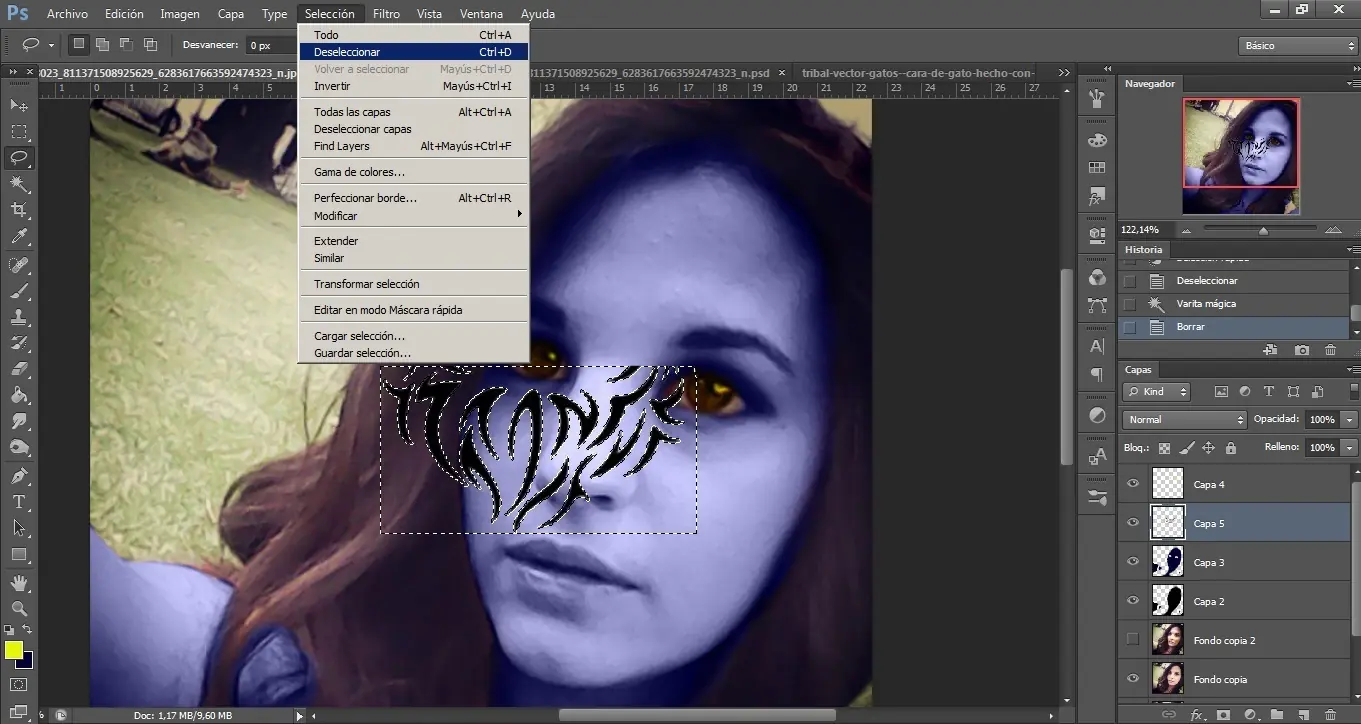Select the Crop tool
This screenshot has height=724, width=1361.
(x=19, y=210)
